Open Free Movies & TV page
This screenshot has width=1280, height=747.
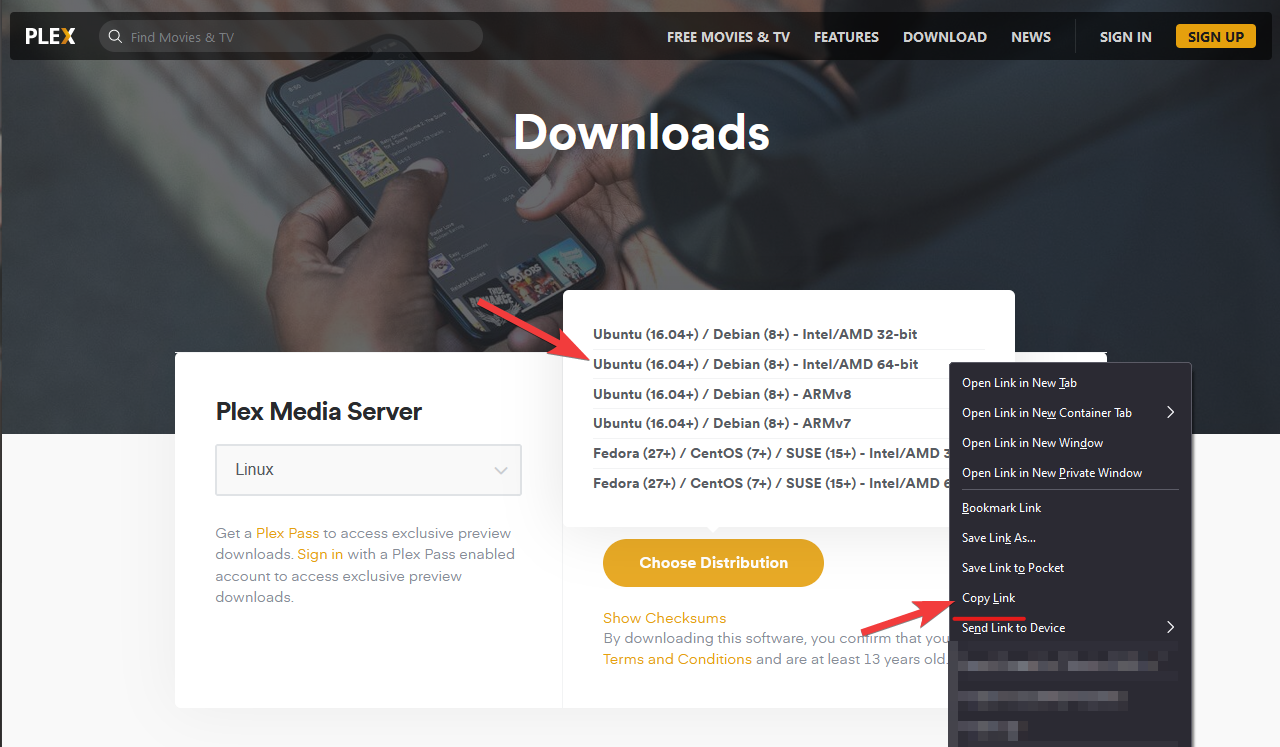(x=728, y=37)
